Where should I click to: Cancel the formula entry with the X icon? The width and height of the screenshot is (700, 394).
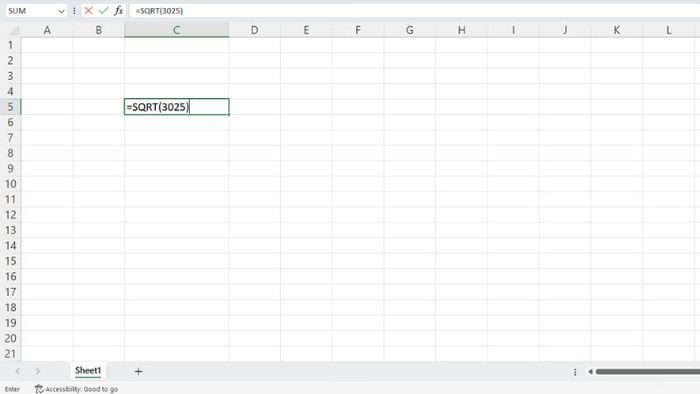tap(88, 11)
